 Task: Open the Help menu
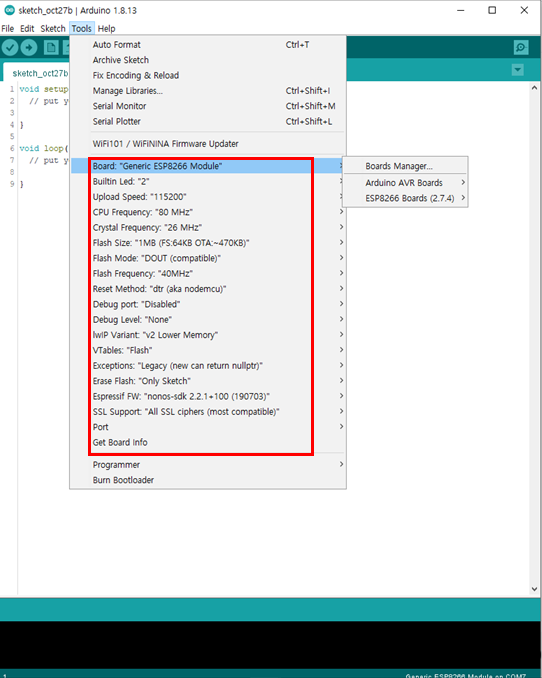point(106,29)
